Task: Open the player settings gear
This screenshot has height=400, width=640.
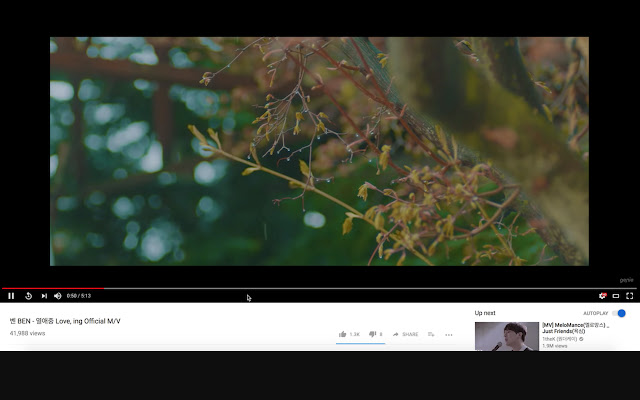Action: tap(602, 296)
